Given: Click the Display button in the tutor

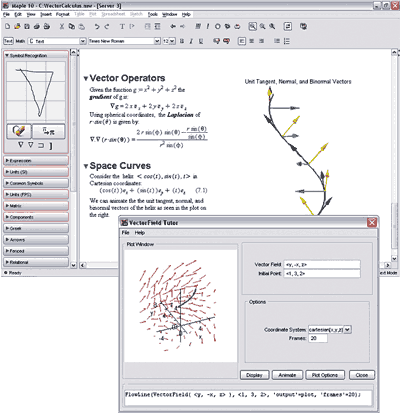Looking at the screenshot, I should [x=254, y=375].
